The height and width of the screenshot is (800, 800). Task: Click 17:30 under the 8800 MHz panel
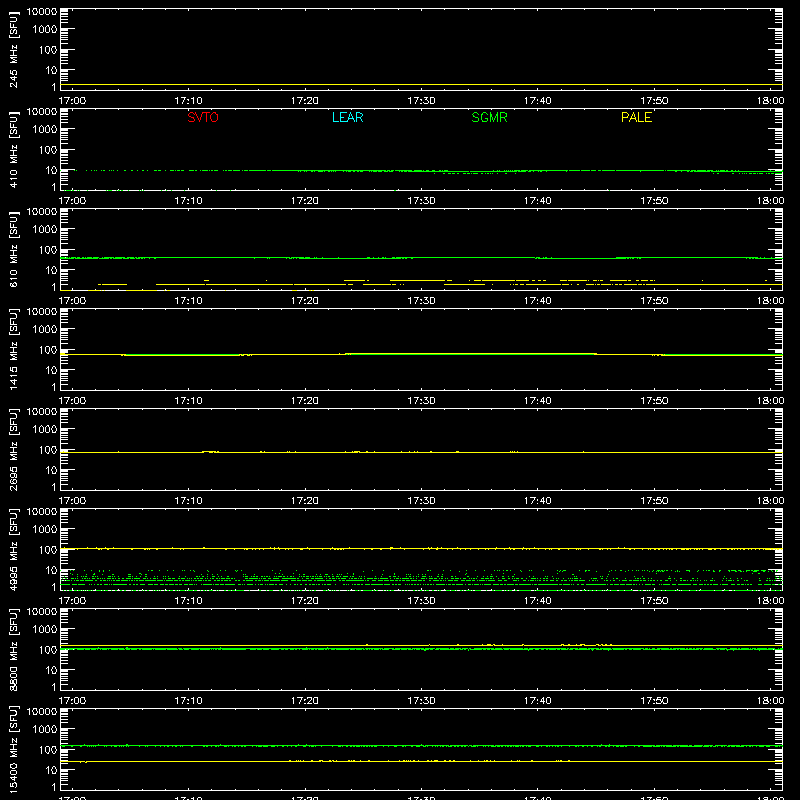(x=421, y=701)
